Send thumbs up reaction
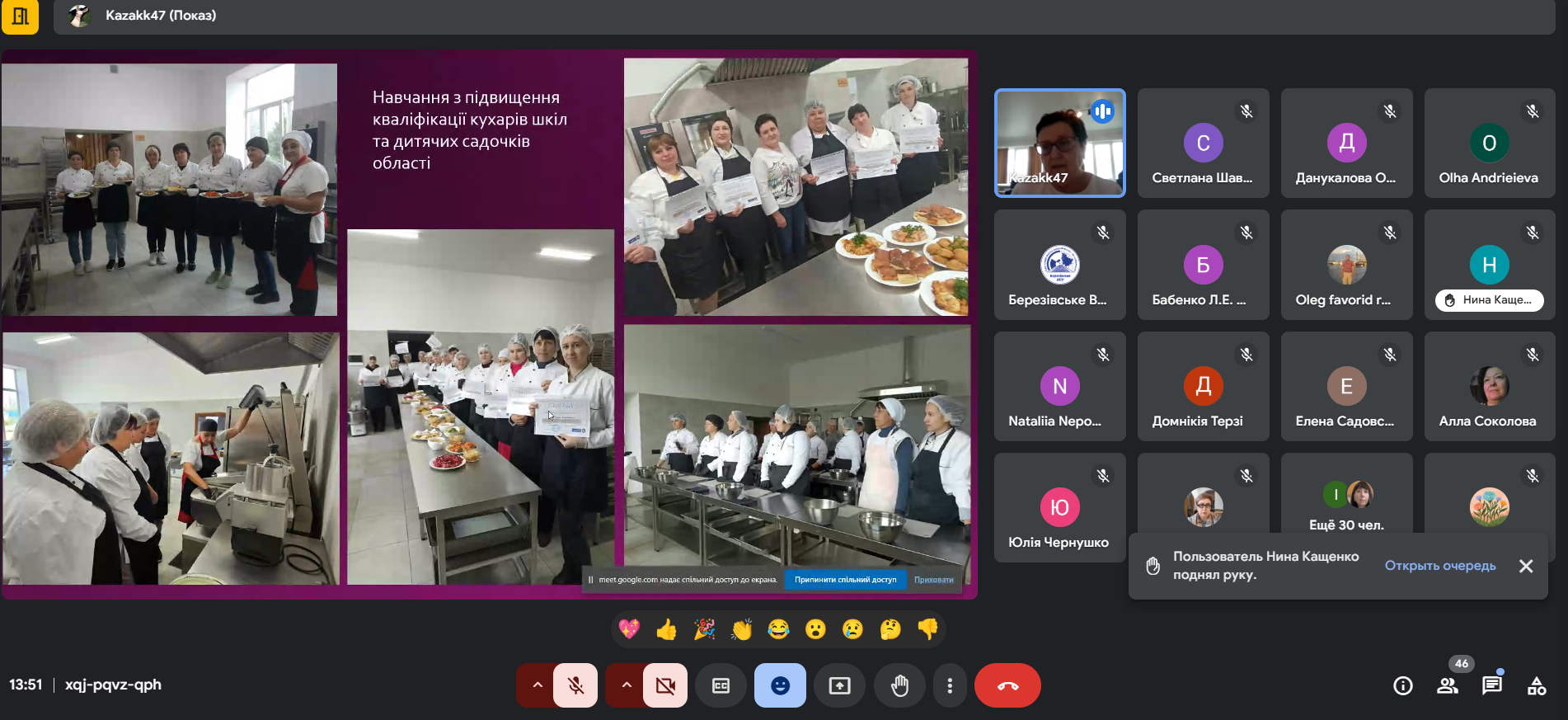The width and height of the screenshot is (1568, 720). 666,630
